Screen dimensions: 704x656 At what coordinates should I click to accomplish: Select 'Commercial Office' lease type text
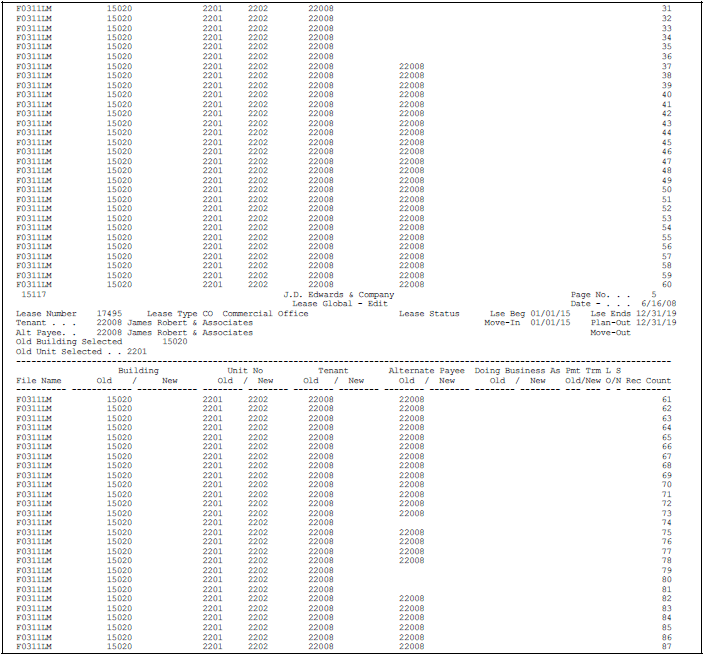pyautogui.click(x=265, y=313)
